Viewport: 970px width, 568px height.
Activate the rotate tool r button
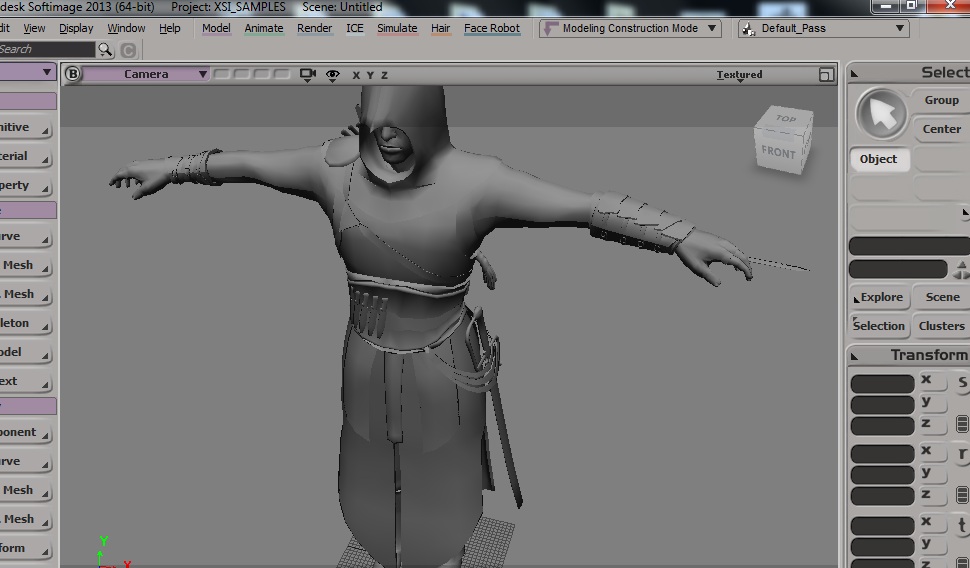coord(962,455)
